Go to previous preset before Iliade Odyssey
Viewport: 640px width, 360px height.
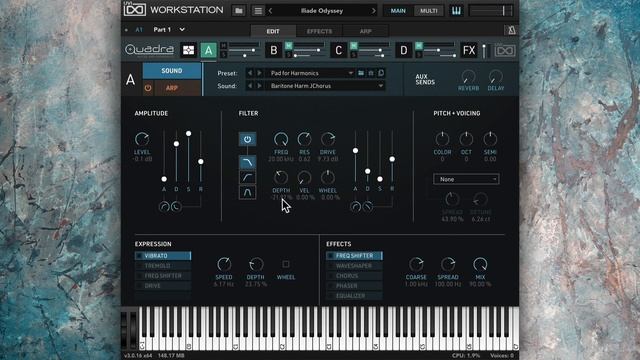(270, 11)
